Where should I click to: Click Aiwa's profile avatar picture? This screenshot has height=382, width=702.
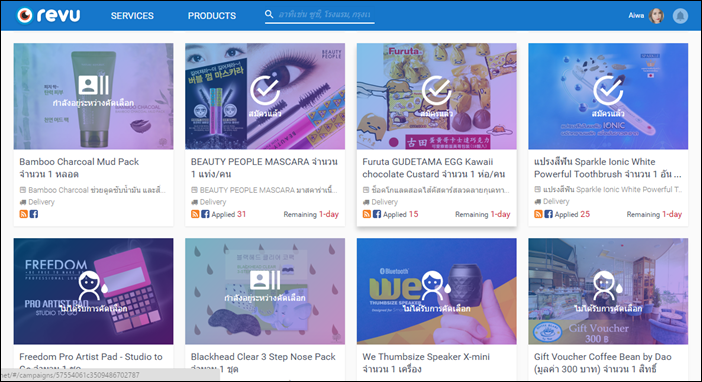point(656,16)
